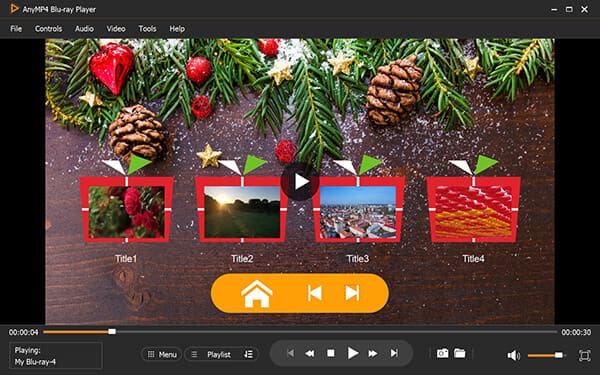The height and width of the screenshot is (375, 600).
Task: Close the AnyMP4 Blu-ray Player window
Action: click(584, 9)
